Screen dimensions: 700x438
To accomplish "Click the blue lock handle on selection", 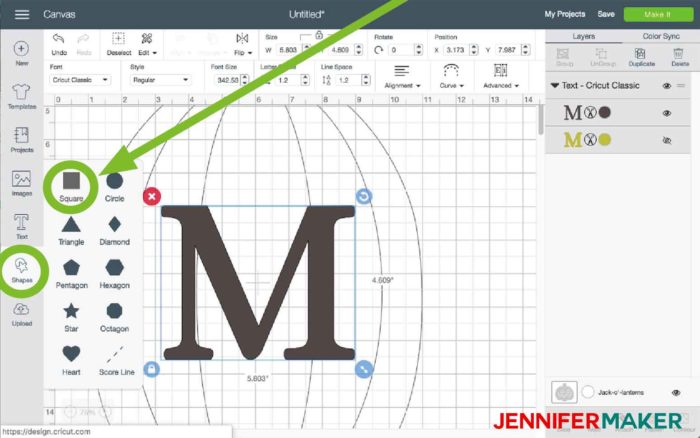I will click(x=151, y=369).
